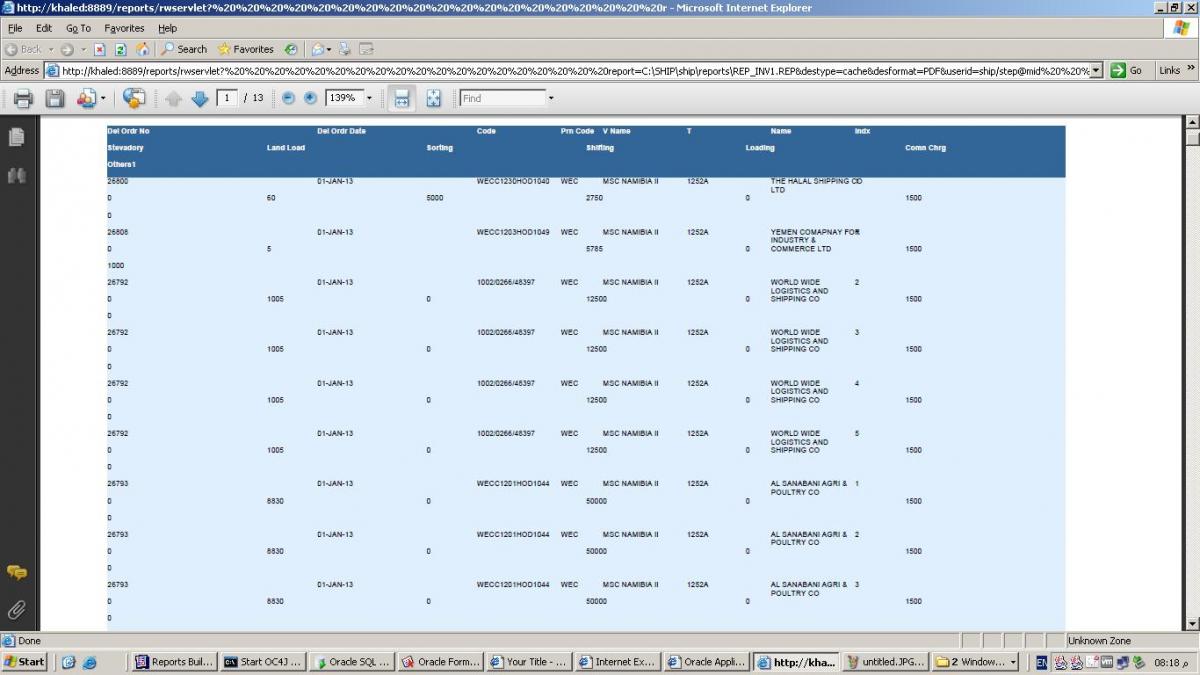The height and width of the screenshot is (675, 1200).
Task: Click the page number input field
Action: (x=227, y=98)
